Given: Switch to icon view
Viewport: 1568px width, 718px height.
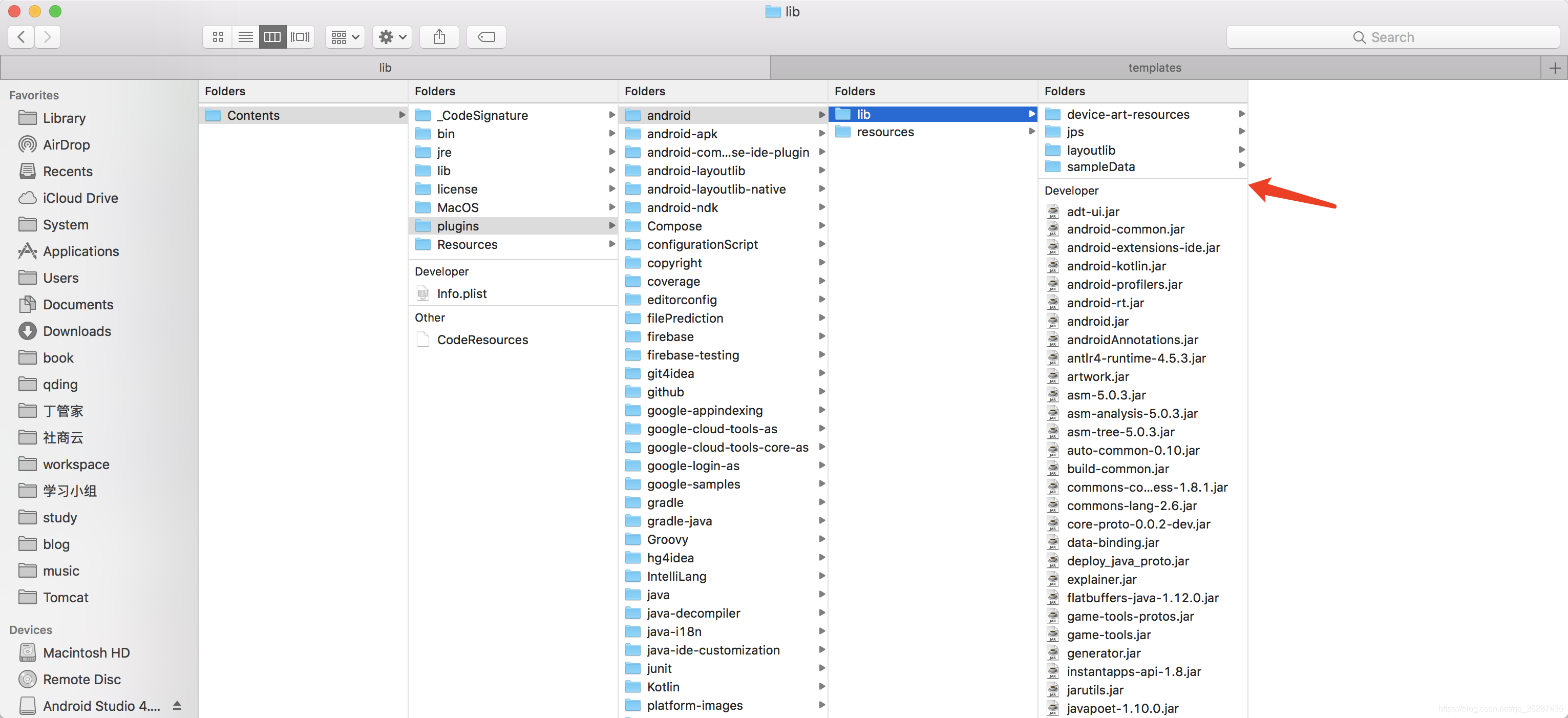Looking at the screenshot, I should coord(218,37).
